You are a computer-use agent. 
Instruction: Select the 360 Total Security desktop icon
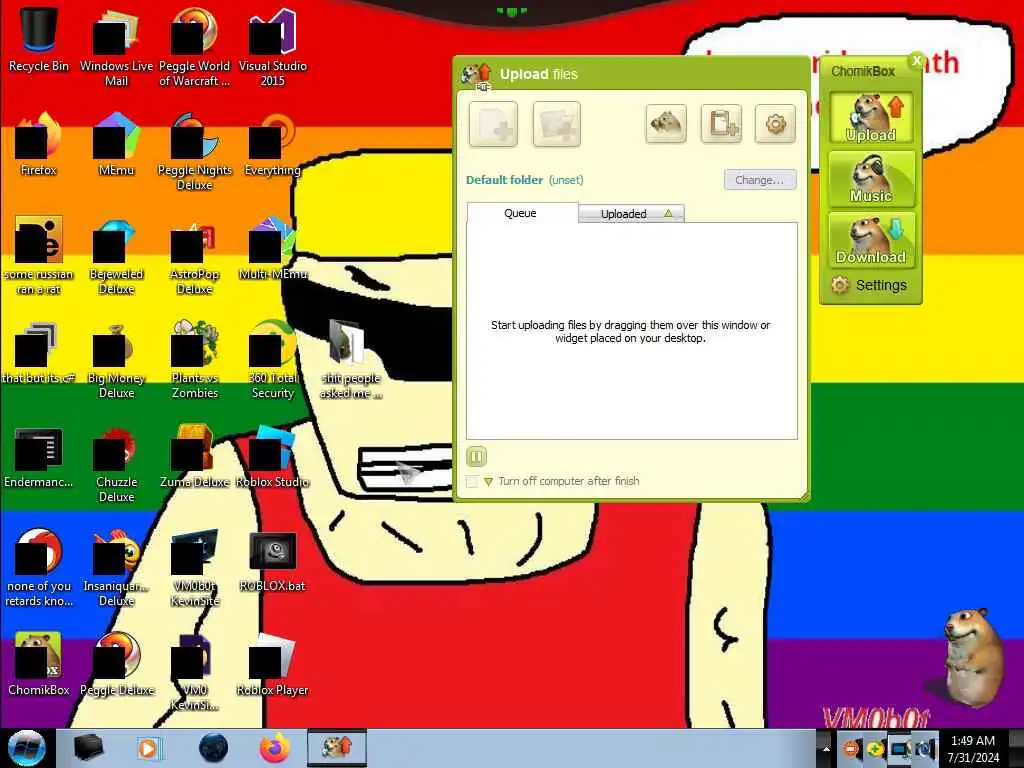point(272,359)
